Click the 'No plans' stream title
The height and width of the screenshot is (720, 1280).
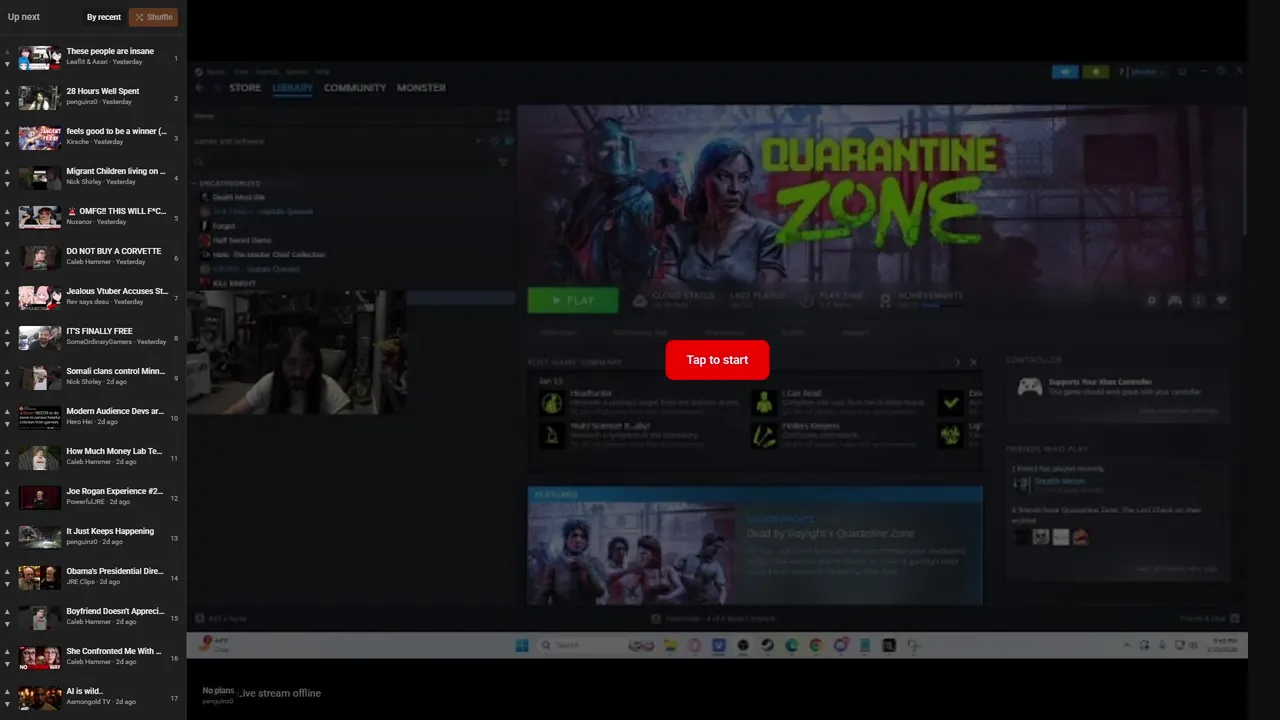tap(218, 691)
